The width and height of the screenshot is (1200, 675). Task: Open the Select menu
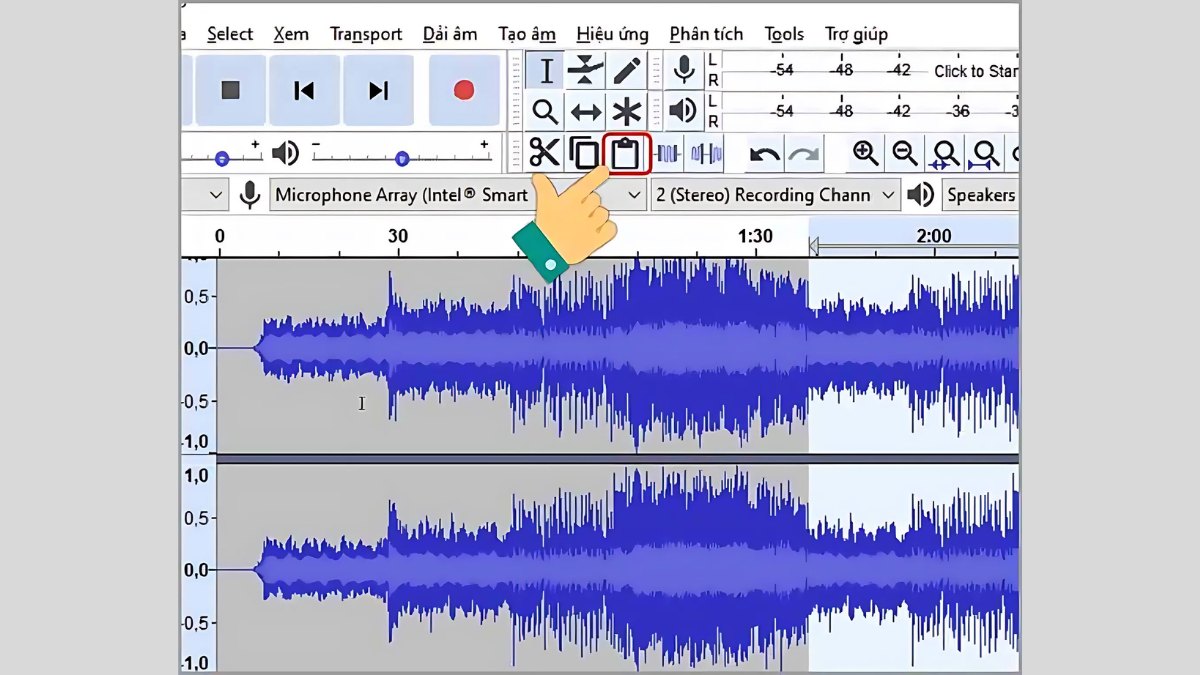[x=230, y=34]
